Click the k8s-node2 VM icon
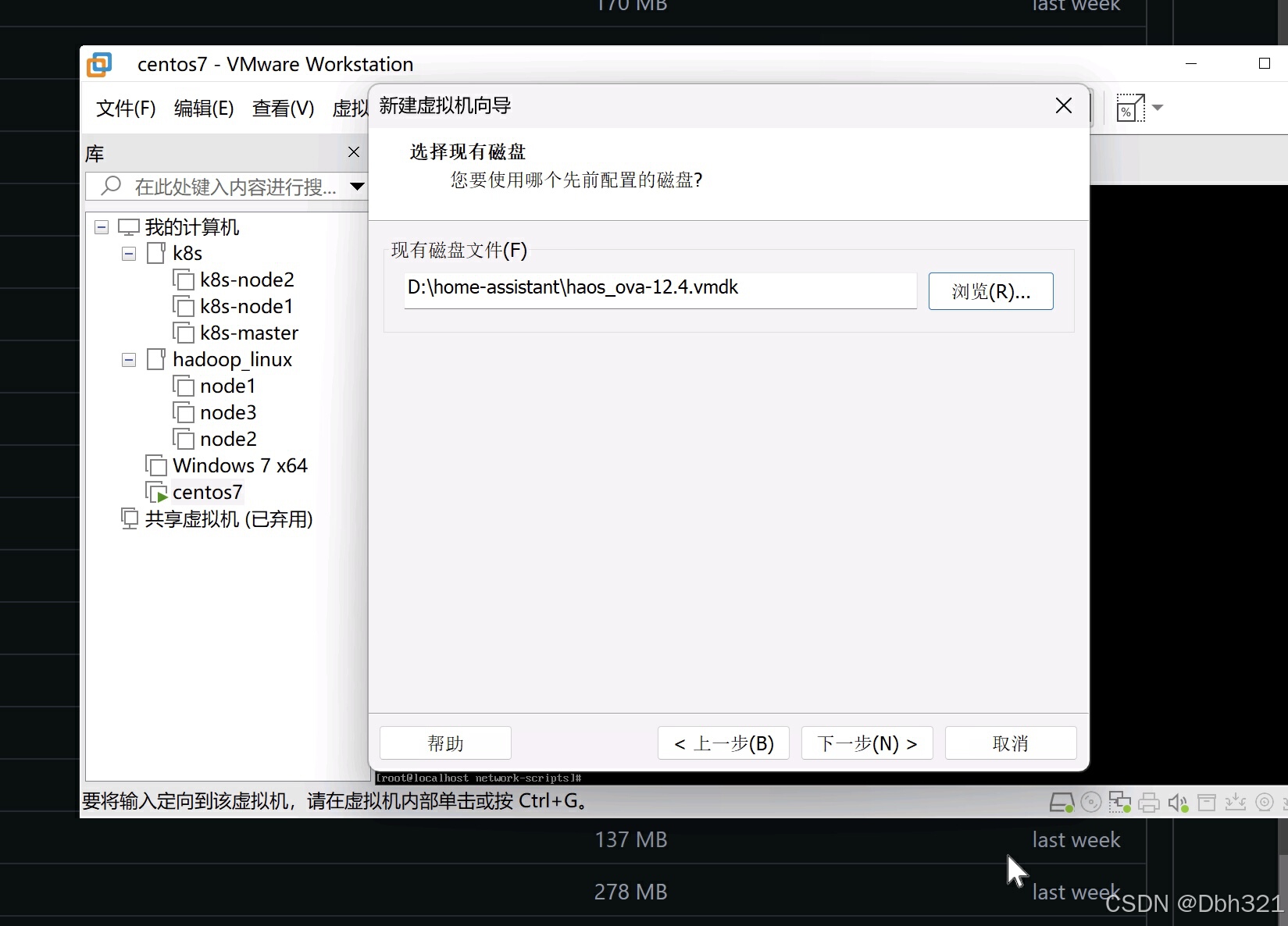This screenshot has height=926, width=1288. click(184, 280)
